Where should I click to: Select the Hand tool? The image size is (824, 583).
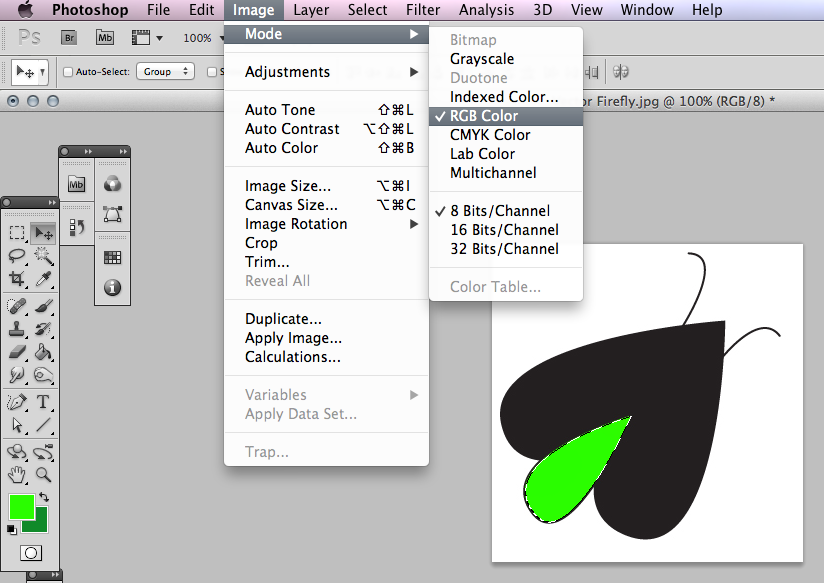coord(17,475)
